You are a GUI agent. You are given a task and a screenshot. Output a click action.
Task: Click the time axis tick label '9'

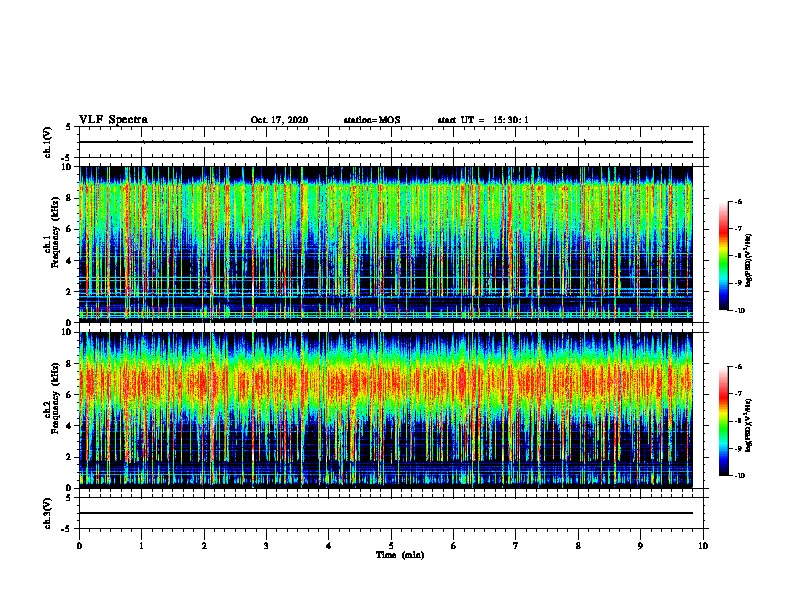point(640,545)
